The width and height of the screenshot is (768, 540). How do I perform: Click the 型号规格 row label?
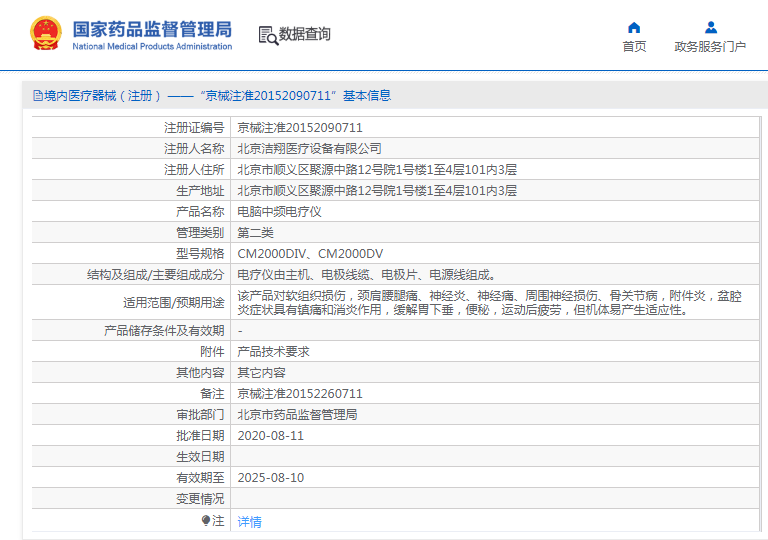point(200,254)
